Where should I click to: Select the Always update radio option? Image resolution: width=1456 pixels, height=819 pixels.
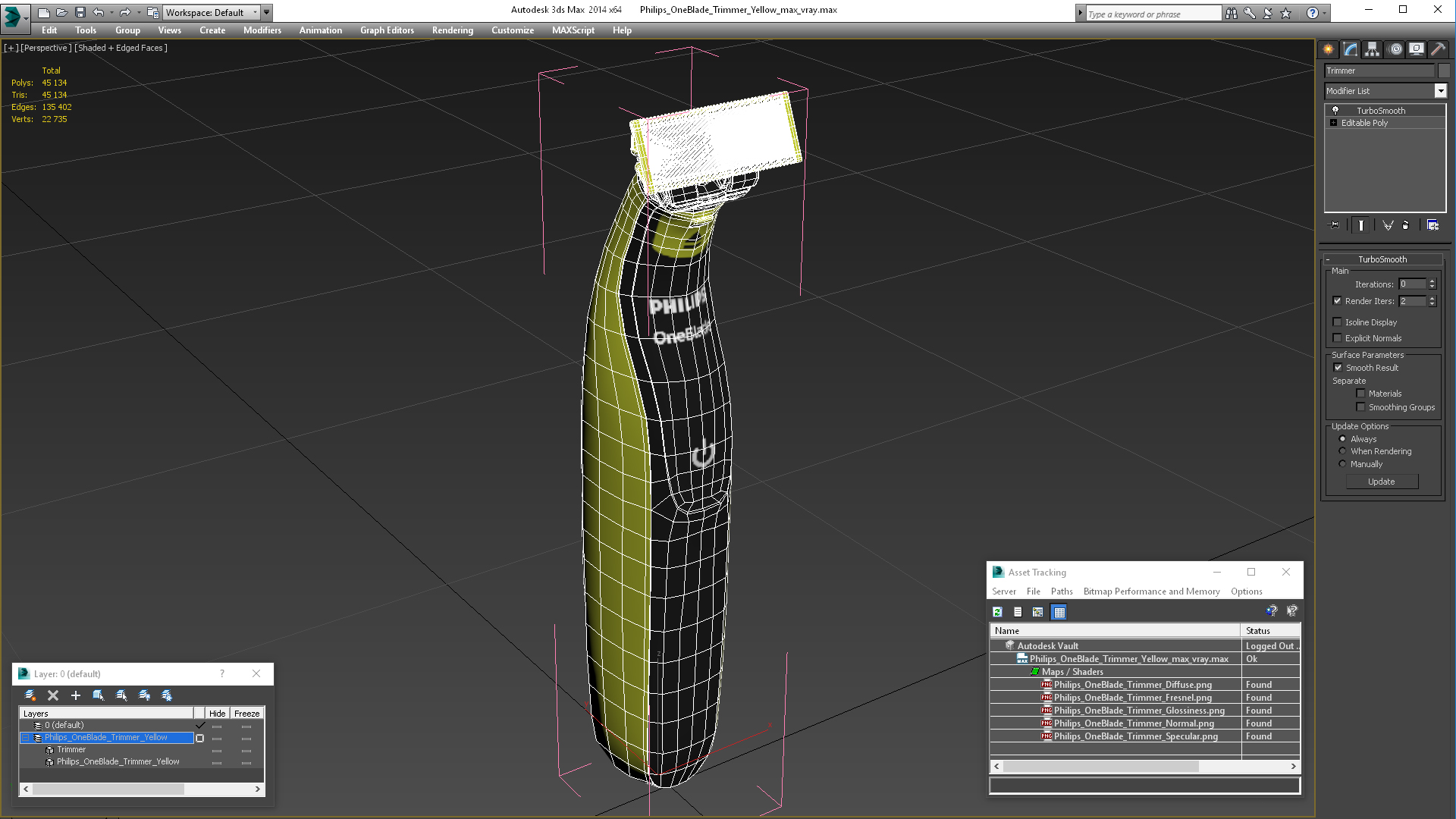point(1343,439)
